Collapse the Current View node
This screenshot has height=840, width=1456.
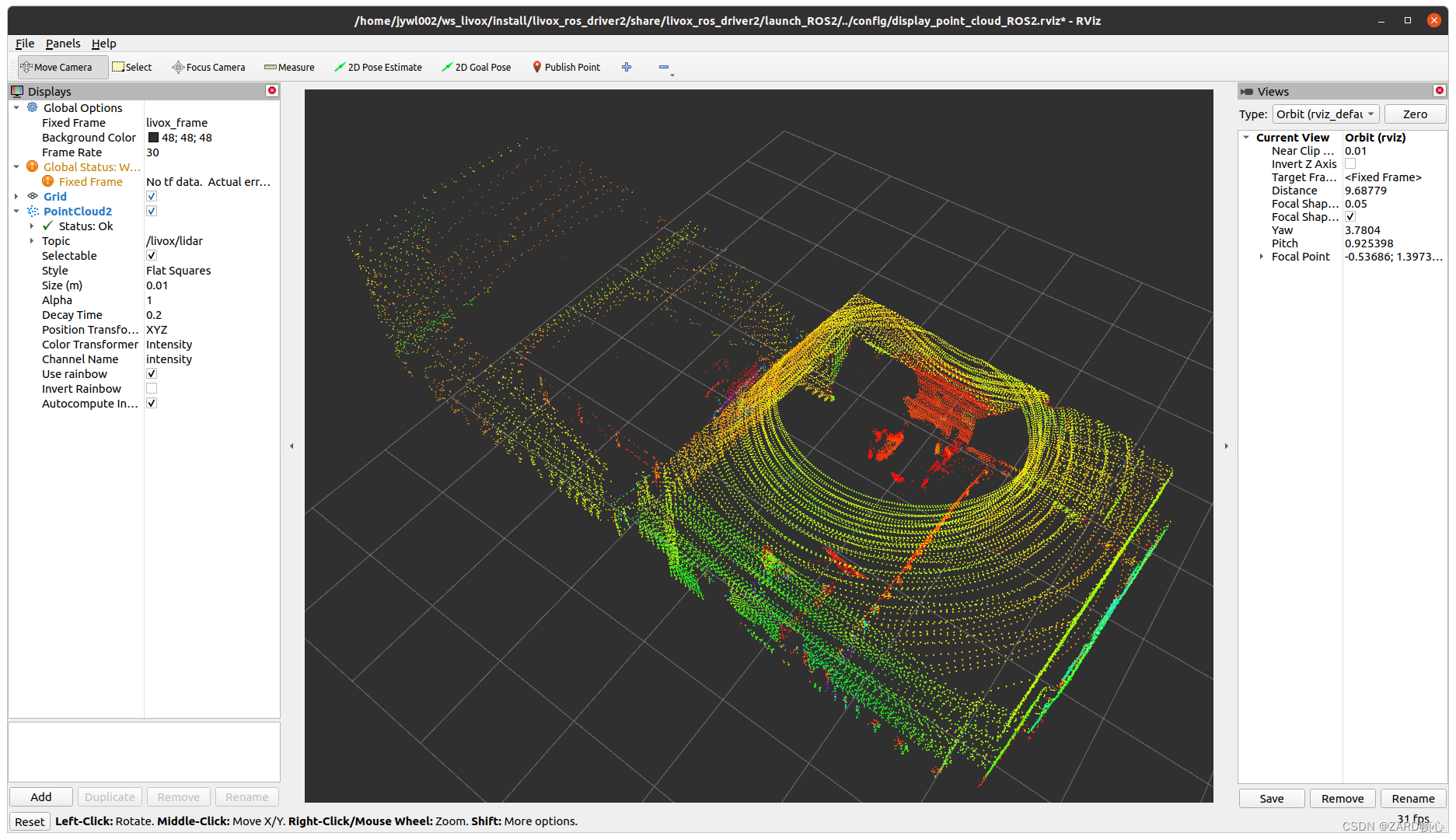(1246, 138)
